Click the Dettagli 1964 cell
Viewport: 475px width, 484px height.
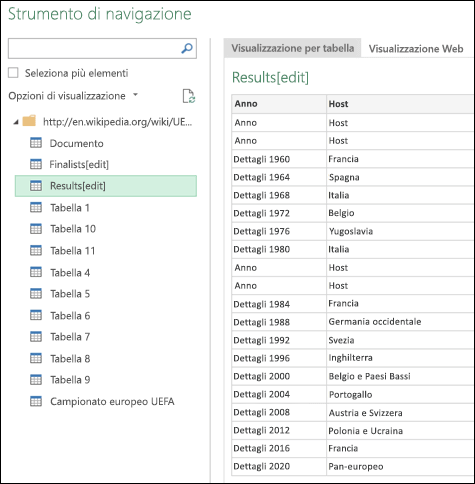[279, 177]
